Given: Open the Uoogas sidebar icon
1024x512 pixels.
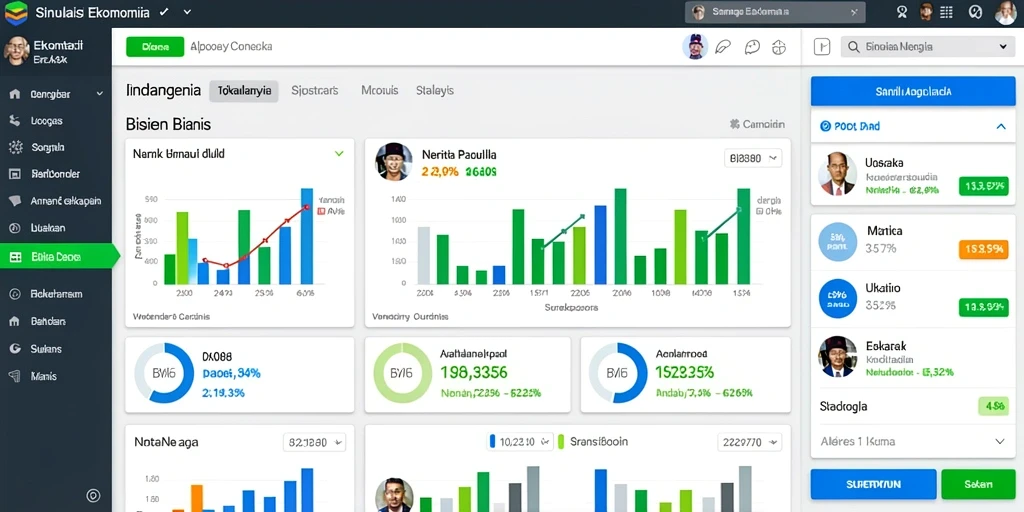Looking at the screenshot, I should click(x=14, y=121).
